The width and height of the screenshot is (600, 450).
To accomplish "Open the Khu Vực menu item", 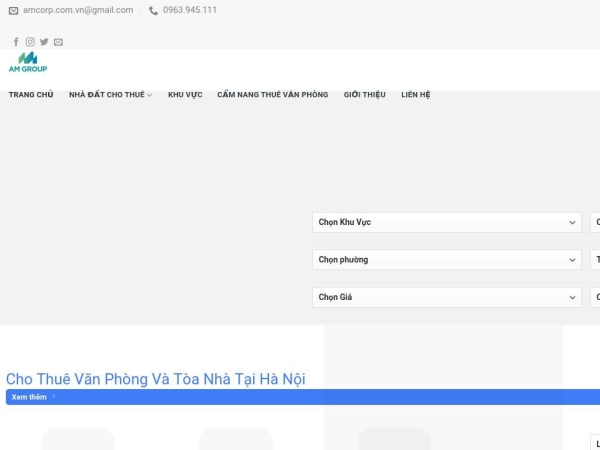I will point(185,95).
